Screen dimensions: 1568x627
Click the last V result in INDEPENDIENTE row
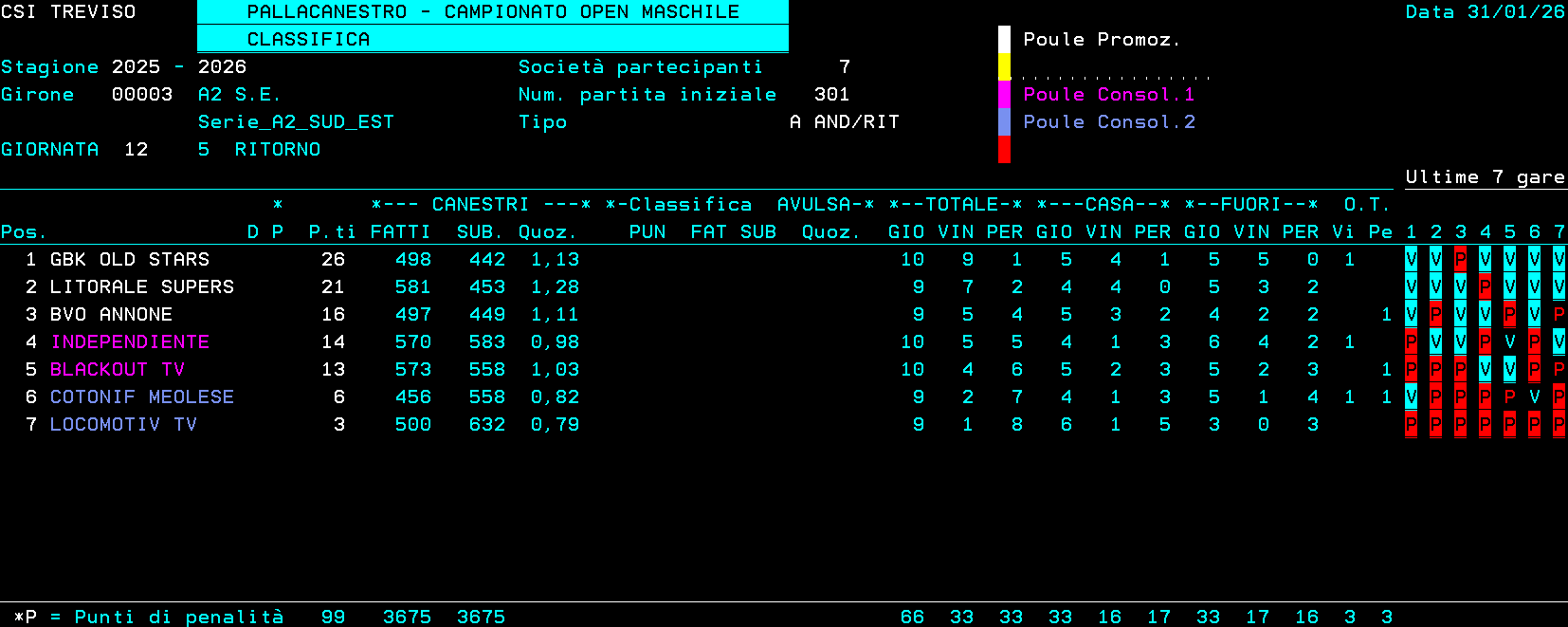[x=1559, y=341]
